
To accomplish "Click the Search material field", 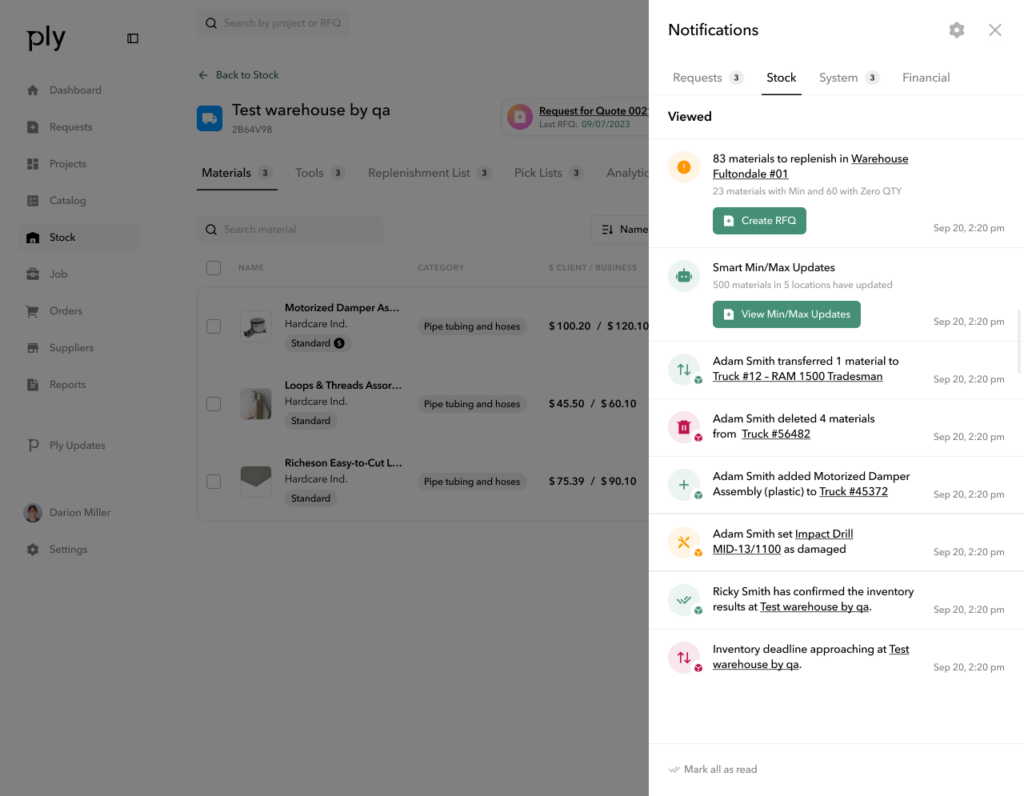I will click(x=290, y=229).
